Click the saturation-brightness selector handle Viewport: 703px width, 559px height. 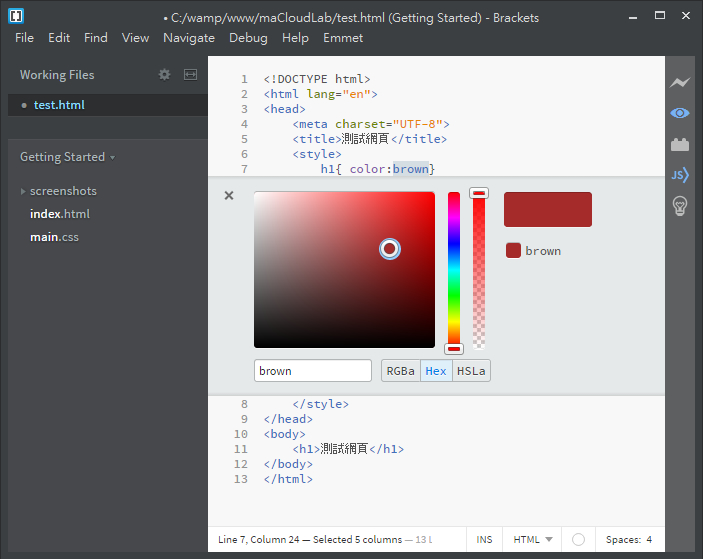[x=390, y=248]
